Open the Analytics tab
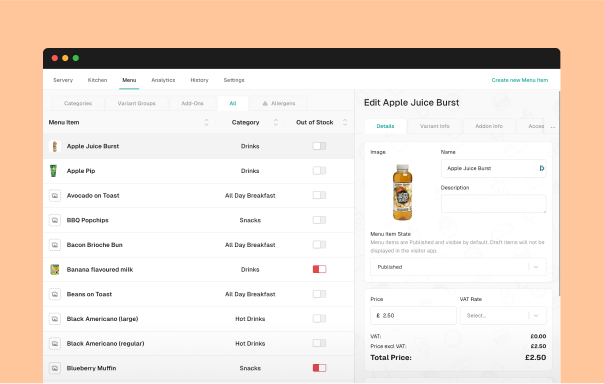This screenshot has height=384, width=604. (x=163, y=80)
